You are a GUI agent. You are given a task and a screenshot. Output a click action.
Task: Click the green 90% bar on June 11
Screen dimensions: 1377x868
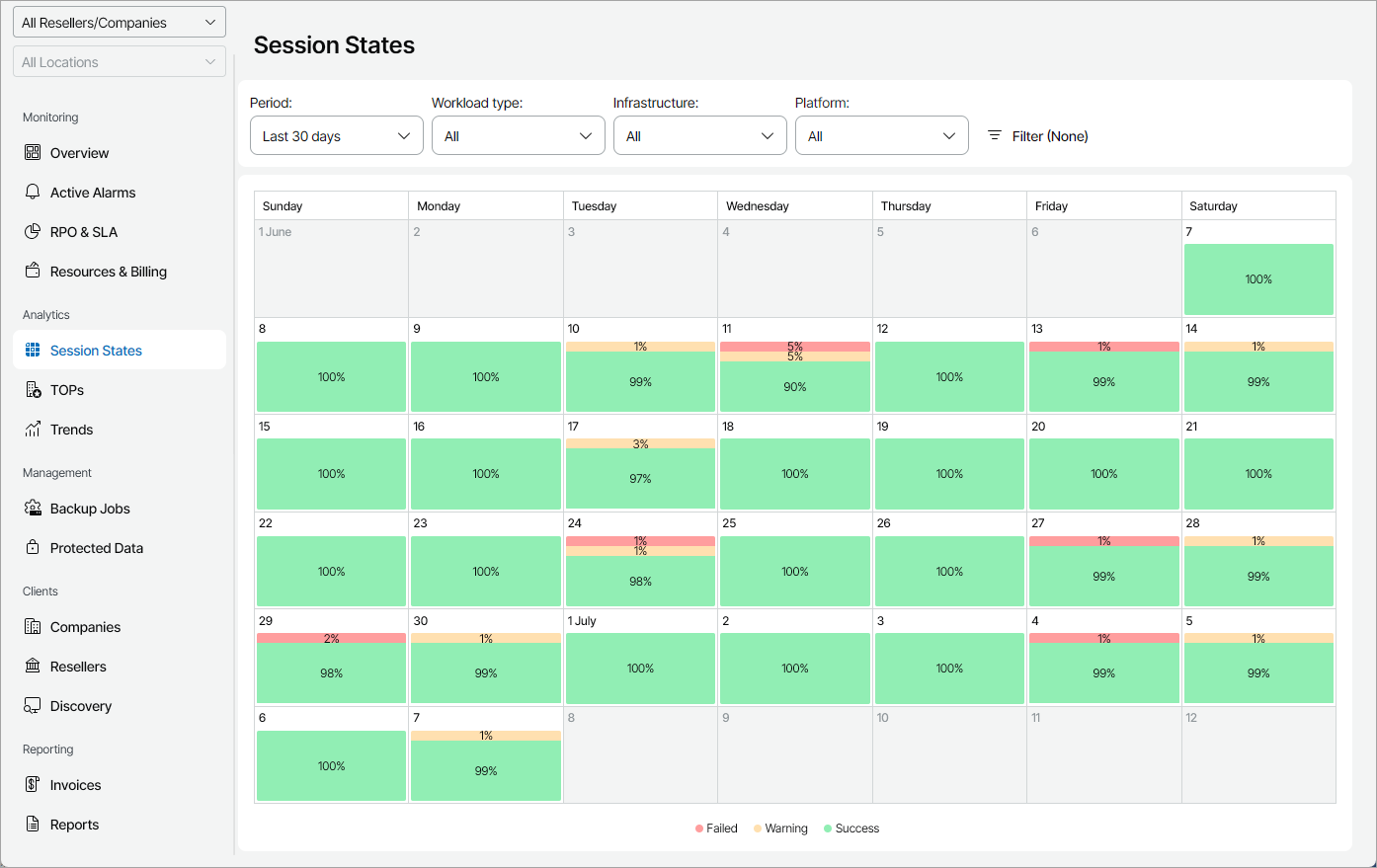click(794, 386)
